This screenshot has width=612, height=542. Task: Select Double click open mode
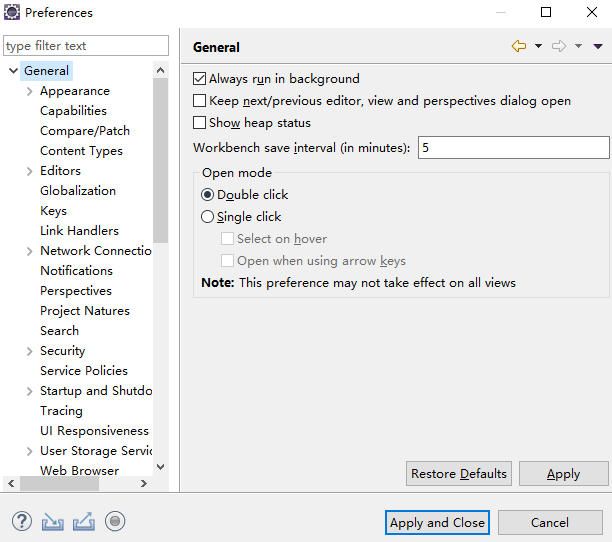pos(207,194)
